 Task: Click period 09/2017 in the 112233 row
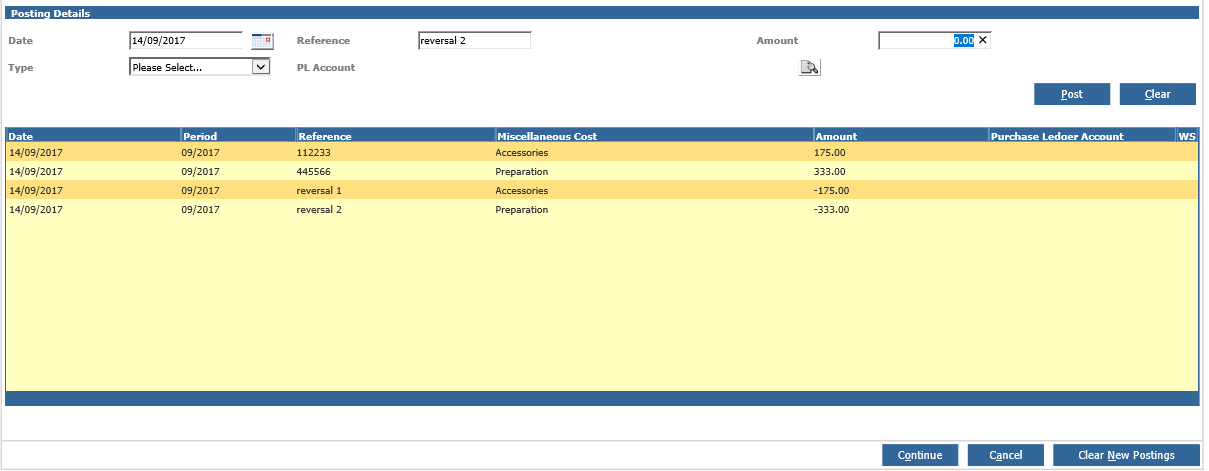pyautogui.click(x=200, y=153)
